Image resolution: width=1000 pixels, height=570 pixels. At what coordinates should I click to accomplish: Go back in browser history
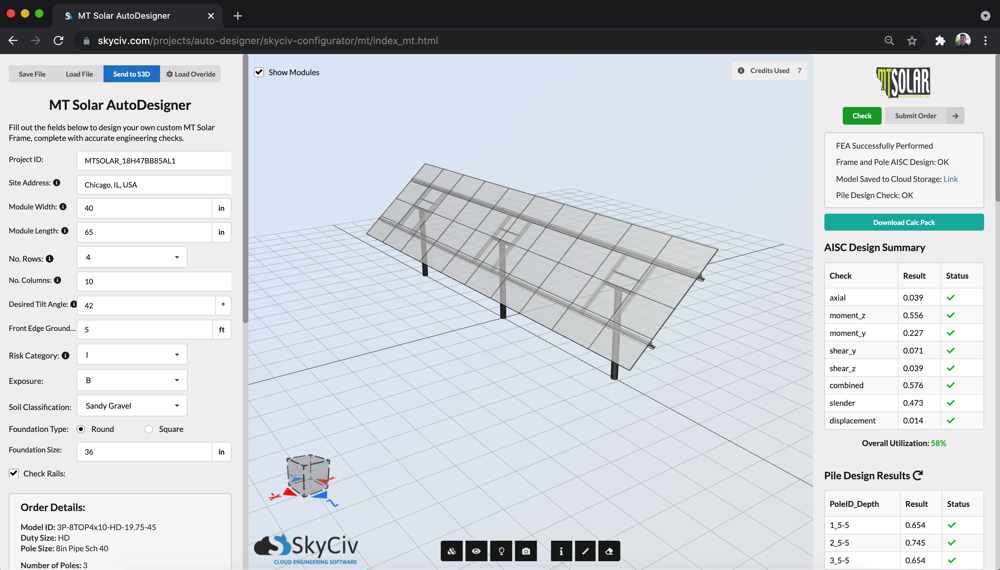[13, 41]
